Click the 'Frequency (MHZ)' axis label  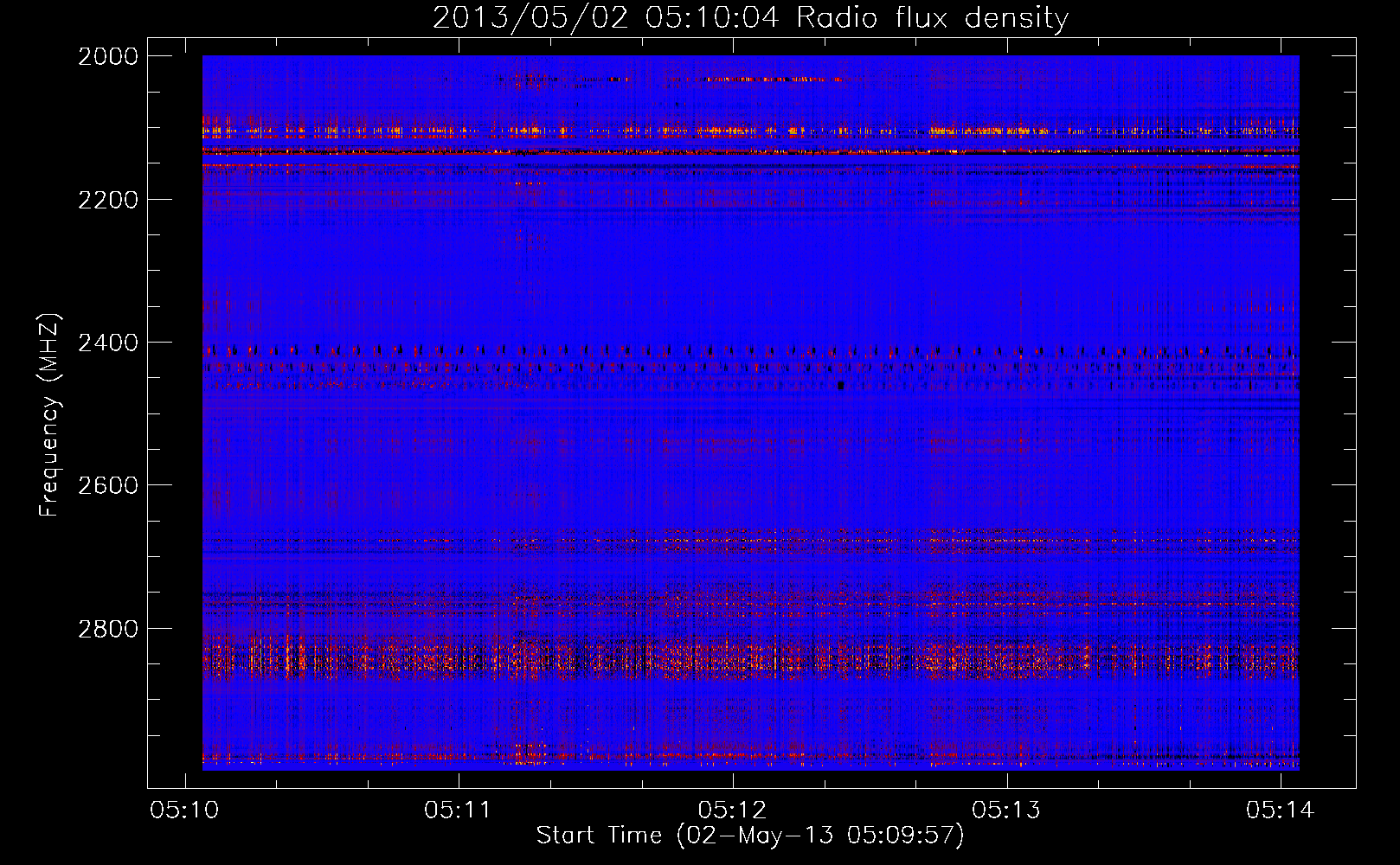[x=50, y=415]
